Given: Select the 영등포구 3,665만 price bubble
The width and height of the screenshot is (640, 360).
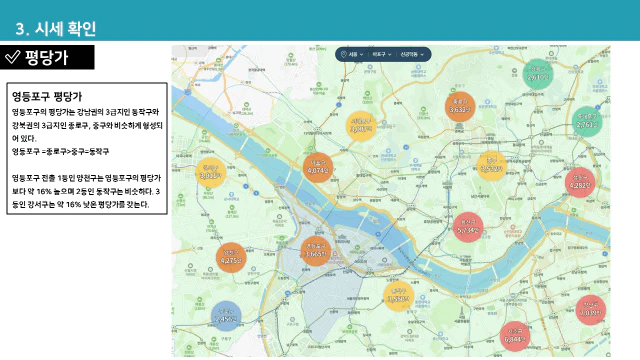Looking at the screenshot, I should click(x=316, y=251).
